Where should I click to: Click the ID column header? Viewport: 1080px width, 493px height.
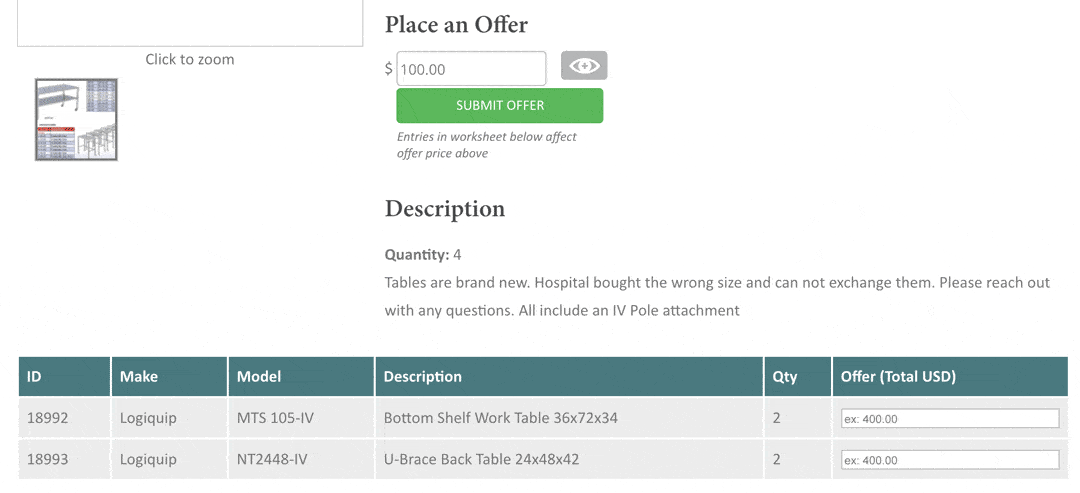tap(35, 377)
